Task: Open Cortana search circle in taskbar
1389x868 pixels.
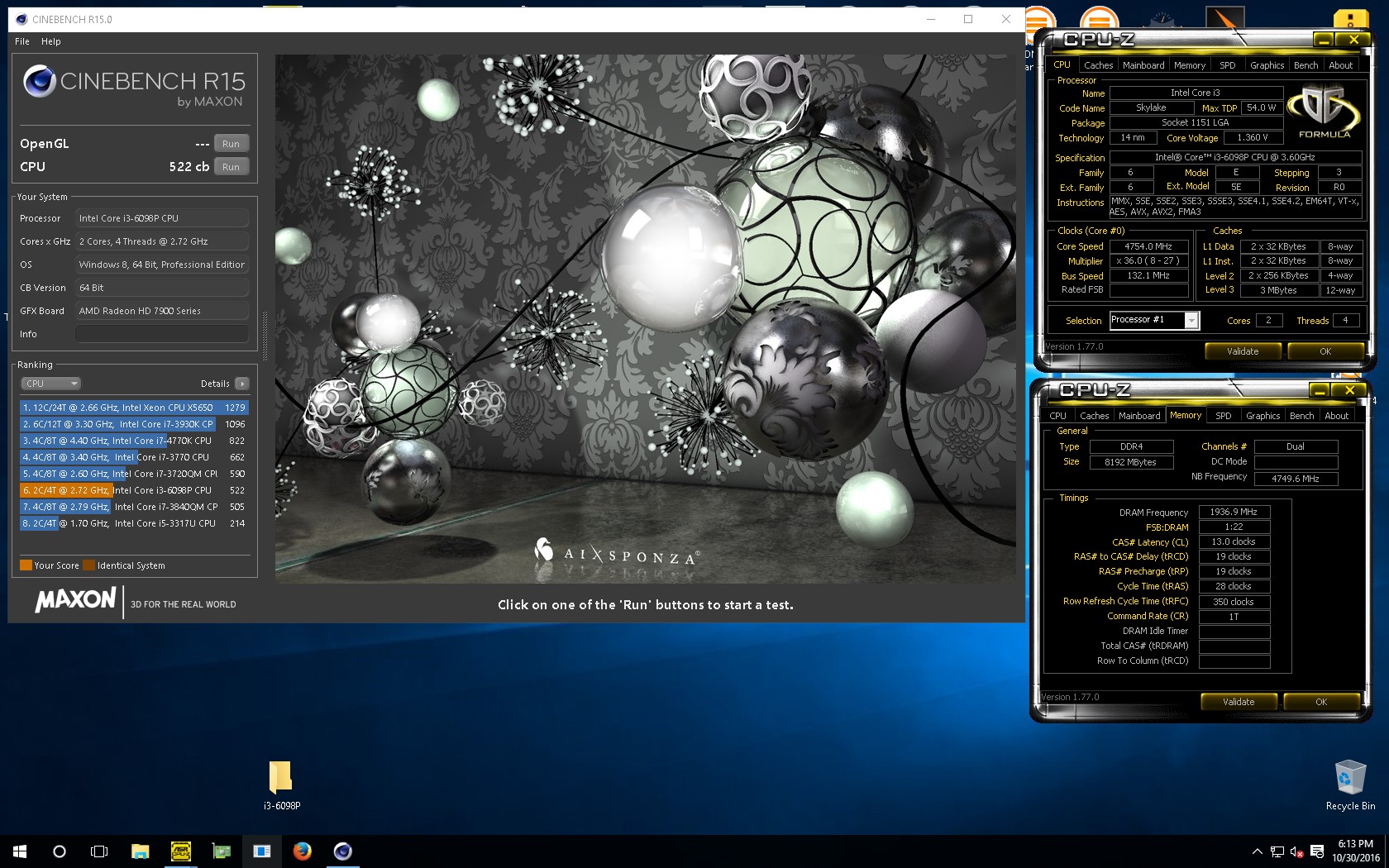Action: coord(60,851)
